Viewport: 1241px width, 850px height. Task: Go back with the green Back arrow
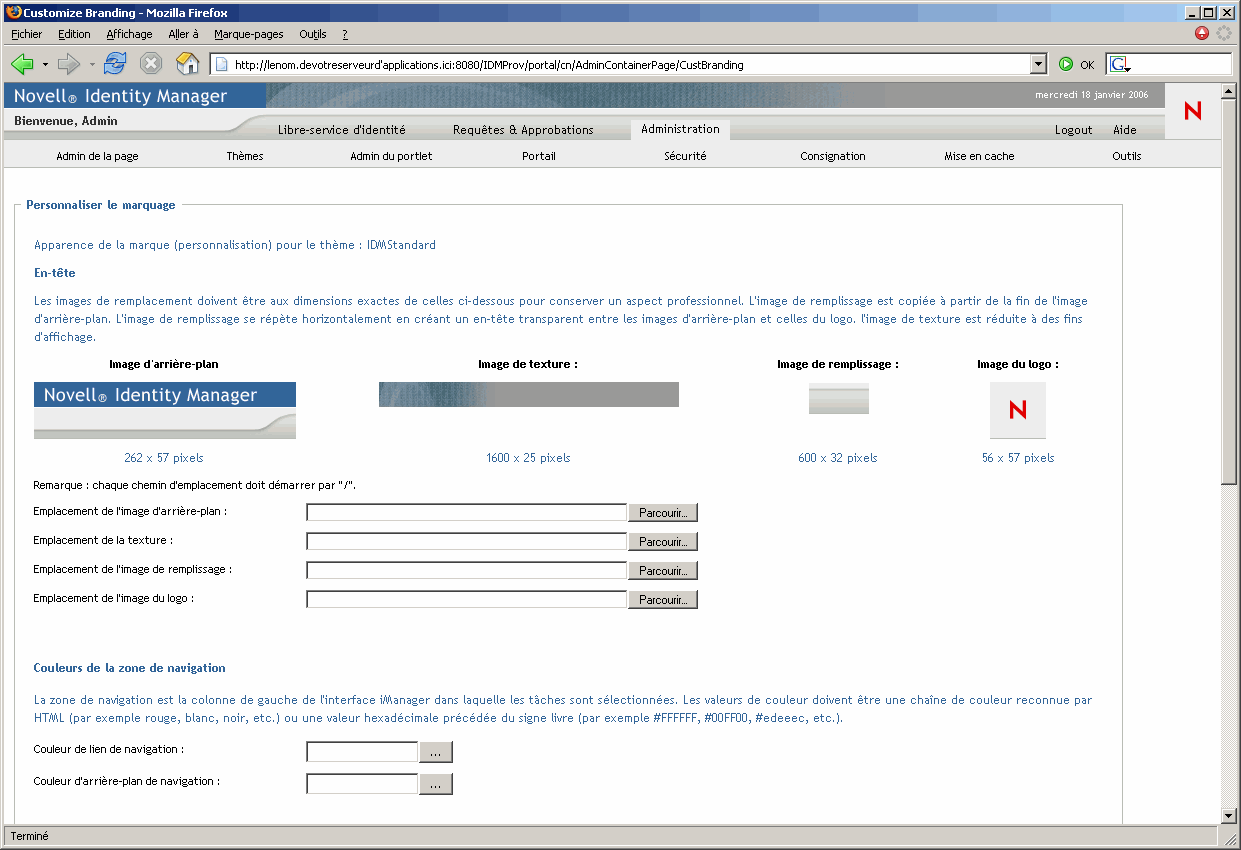pyautogui.click(x=22, y=64)
